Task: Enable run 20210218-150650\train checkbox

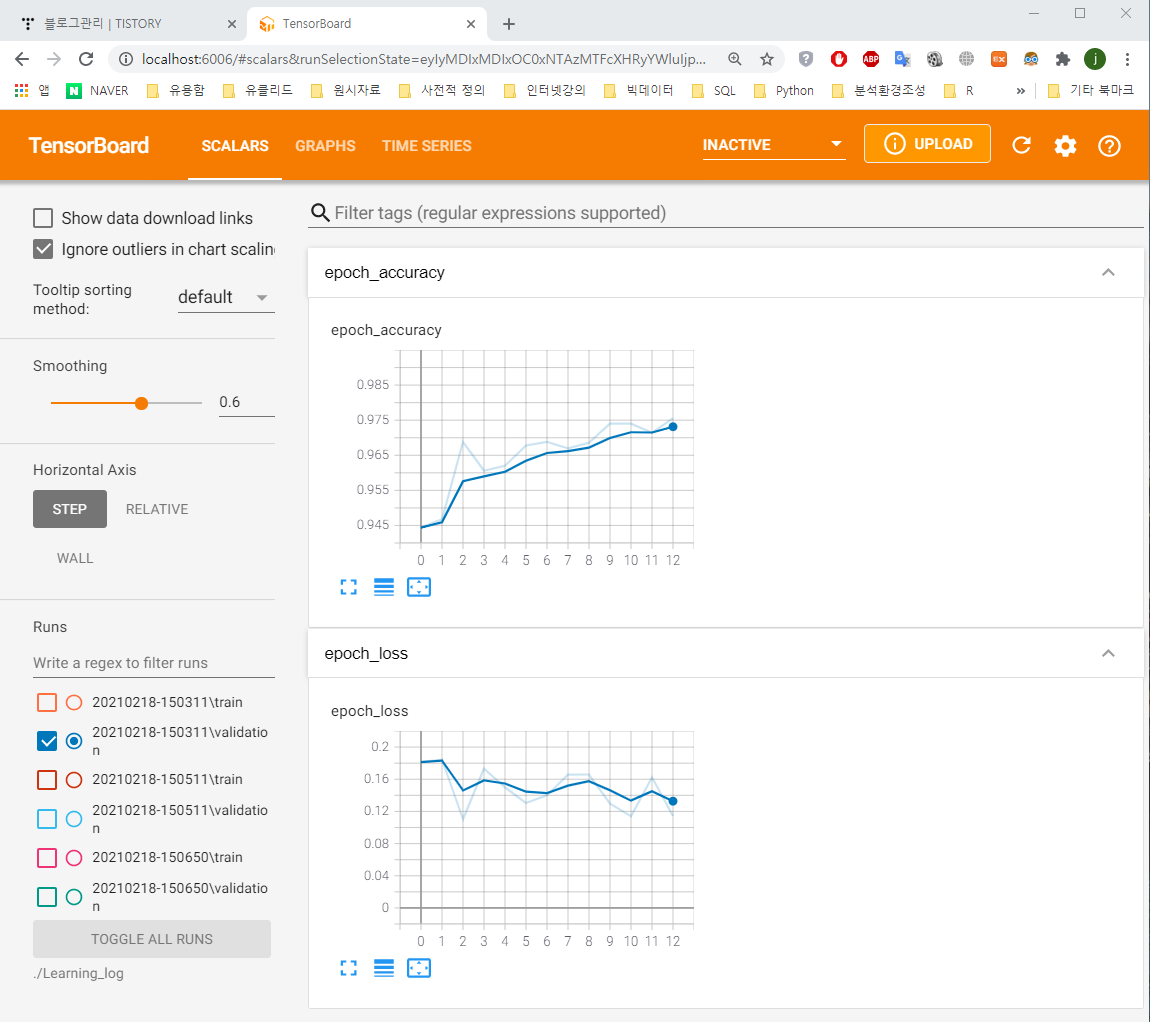Action: [x=47, y=857]
